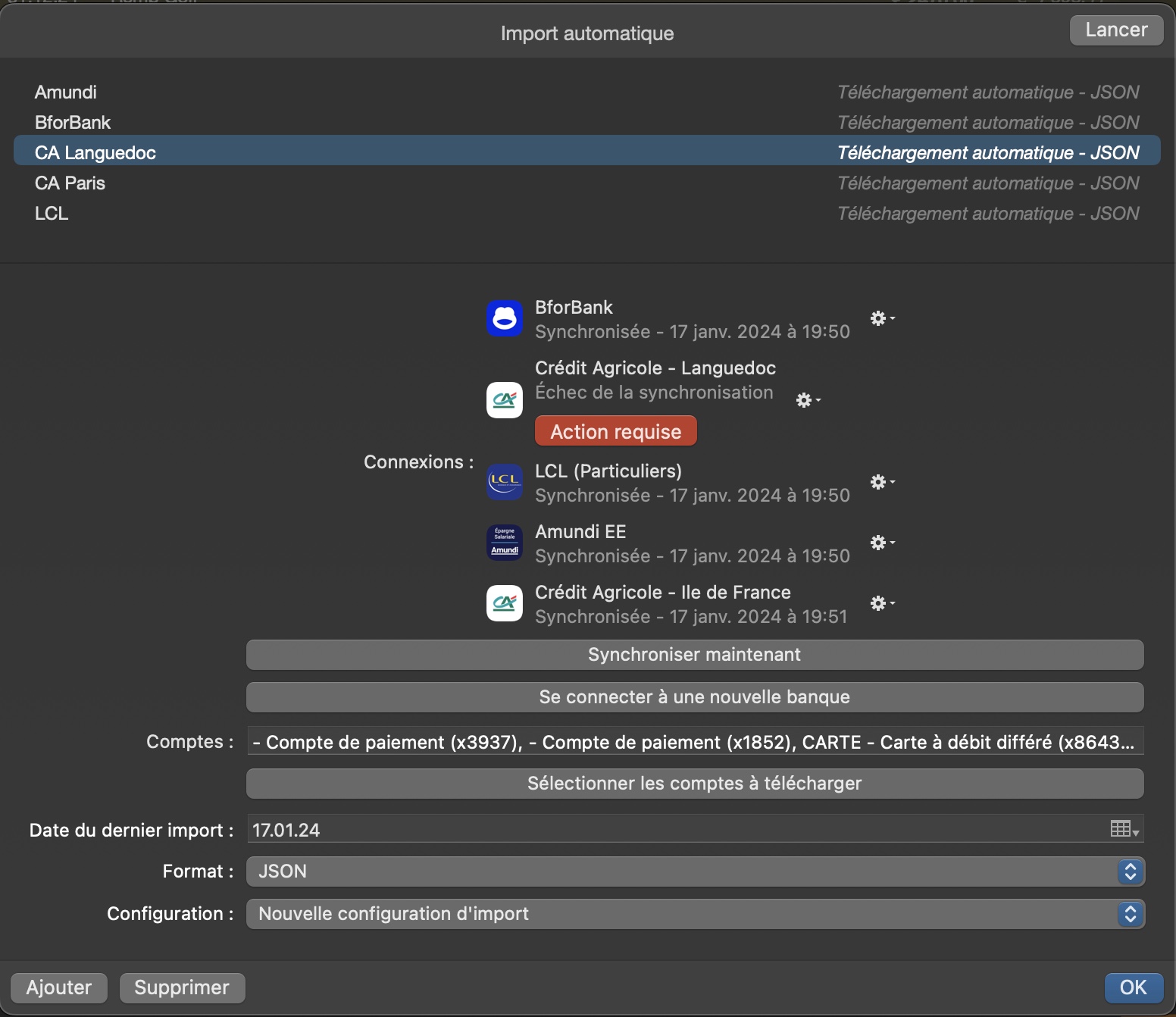Open the gear menu for BforBank connection
The height and width of the screenshot is (1017, 1176).
[883, 318]
